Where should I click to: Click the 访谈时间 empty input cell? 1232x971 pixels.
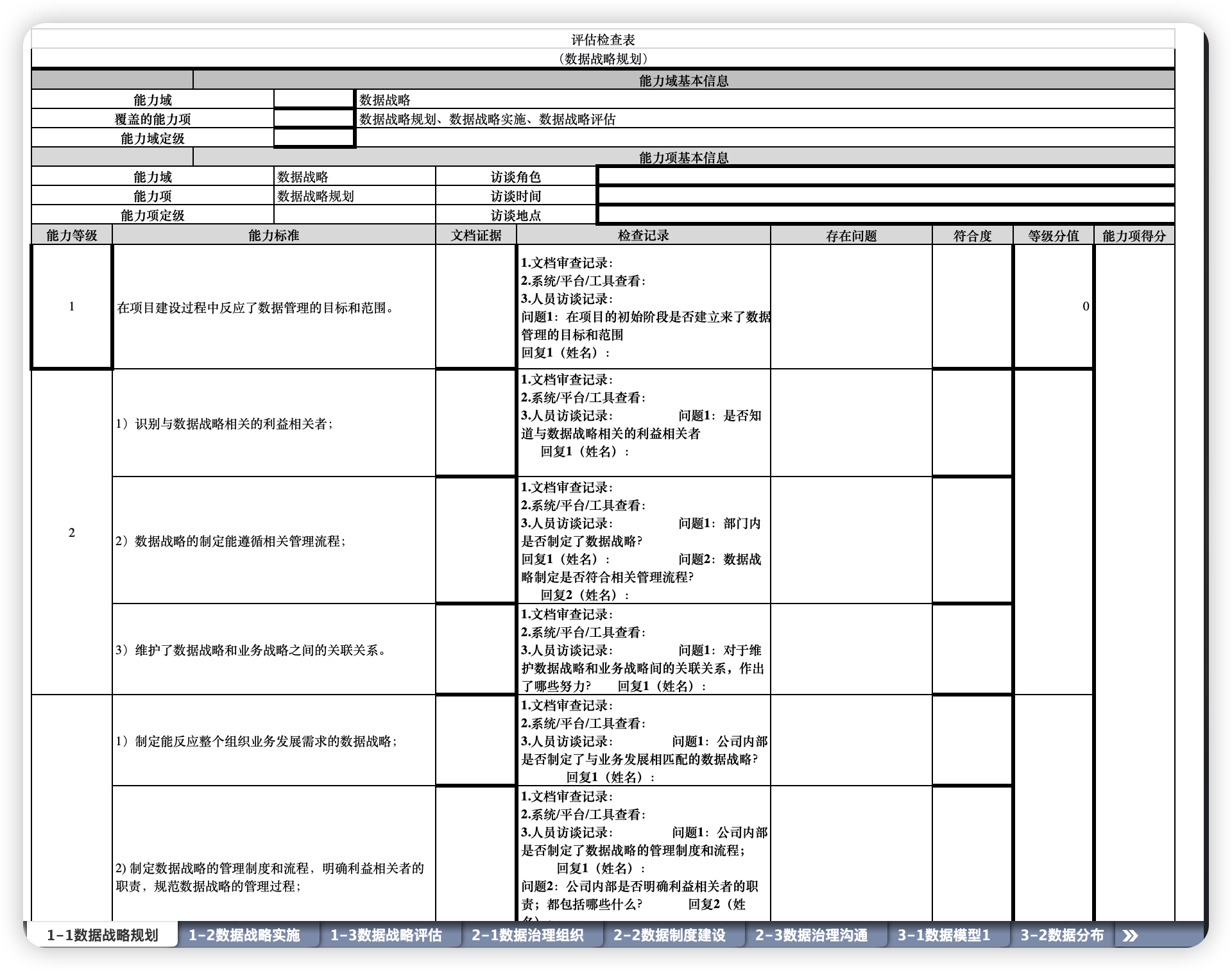click(x=886, y=196)
